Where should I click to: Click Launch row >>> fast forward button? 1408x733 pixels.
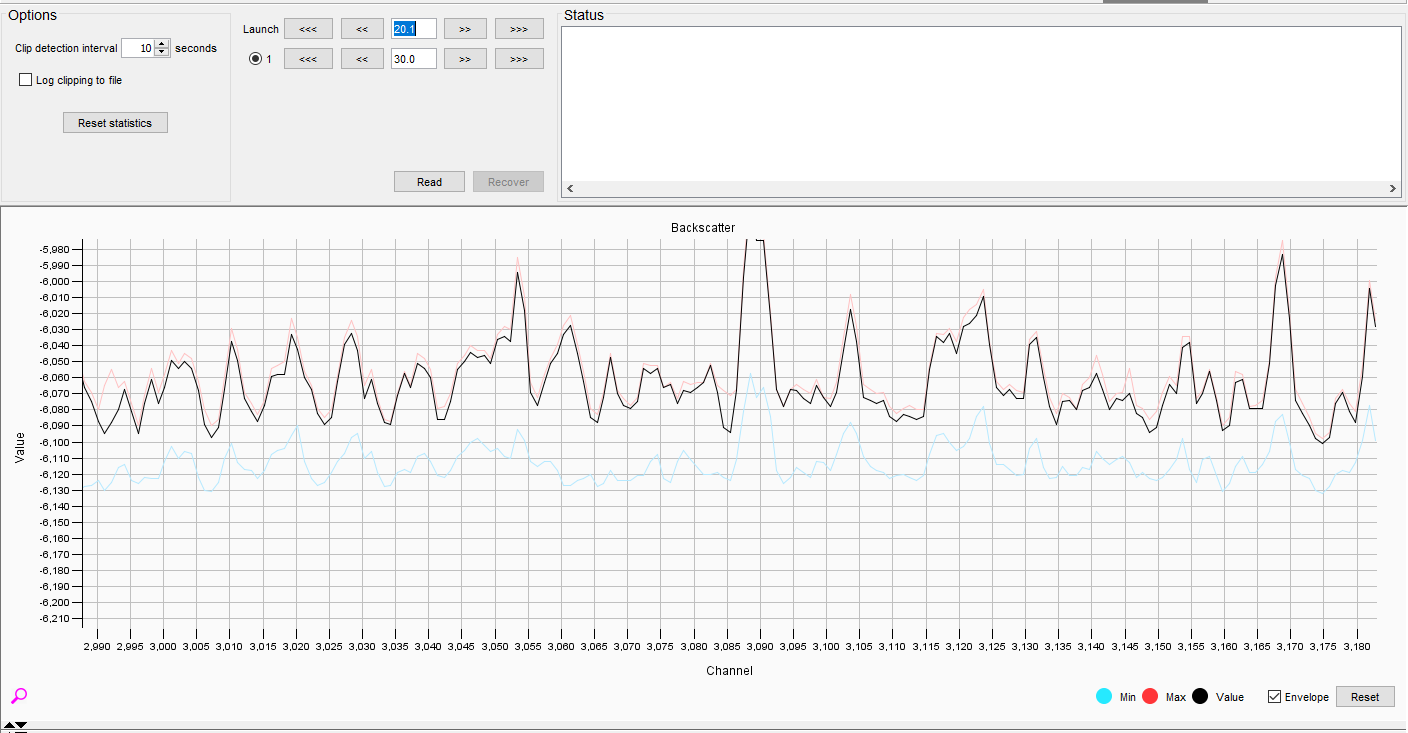(519, 29)
